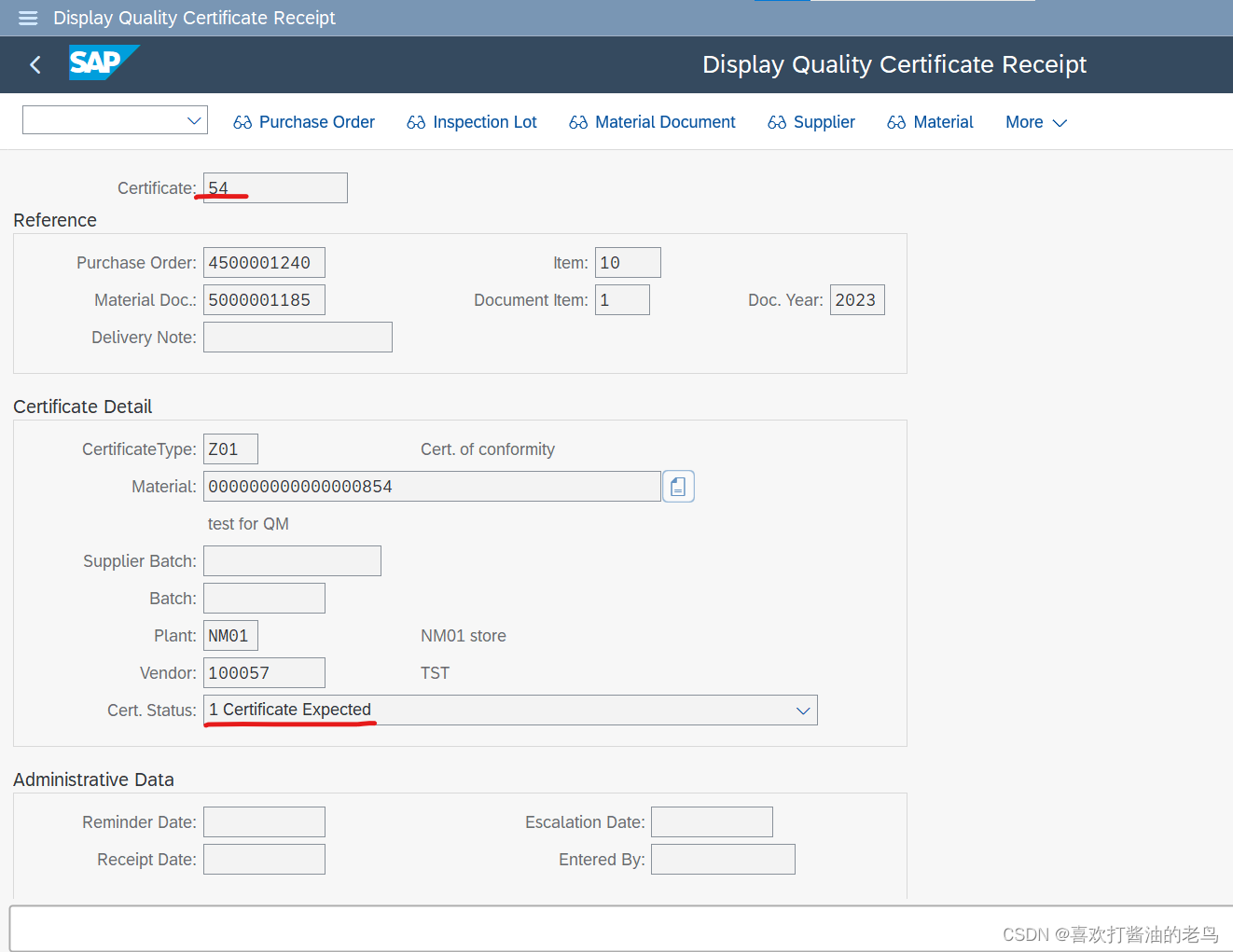Open material details via document icon beside Material field
Screen dimensions: 1233x952
click(678, 486)
